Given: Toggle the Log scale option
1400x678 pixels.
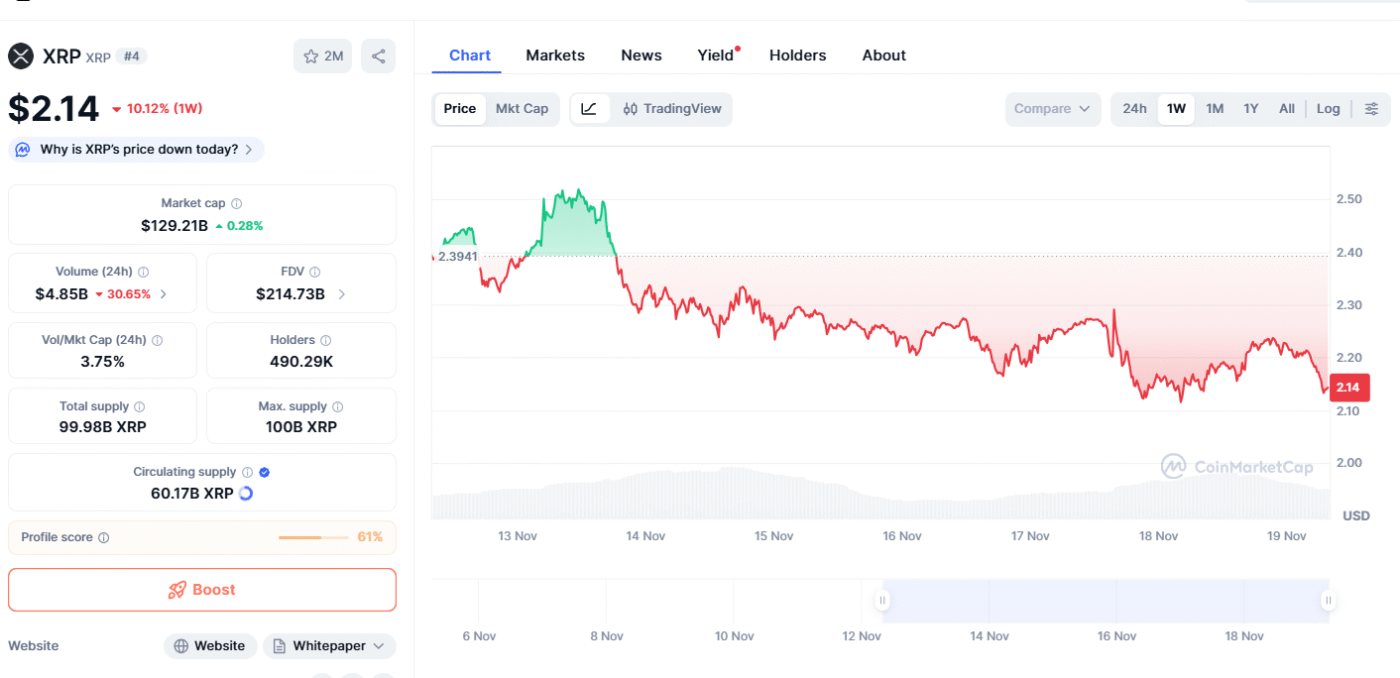Looking at the screenshot, I should click(x=1327, y=109).
